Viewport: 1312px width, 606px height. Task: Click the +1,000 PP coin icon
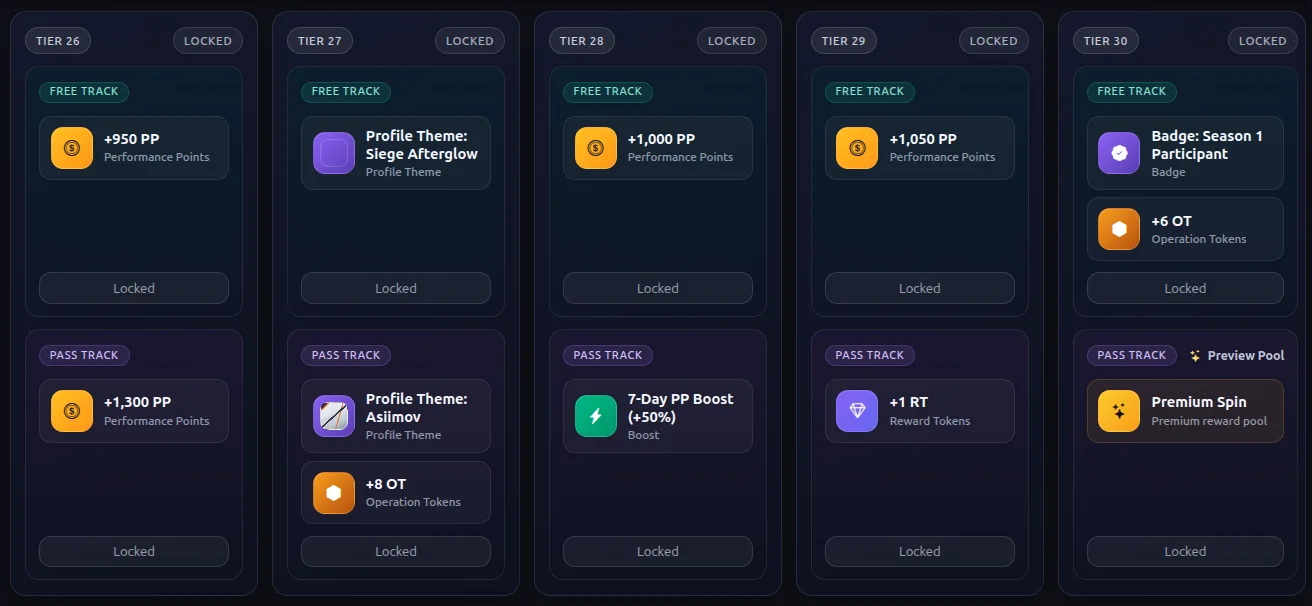(596, 148)
